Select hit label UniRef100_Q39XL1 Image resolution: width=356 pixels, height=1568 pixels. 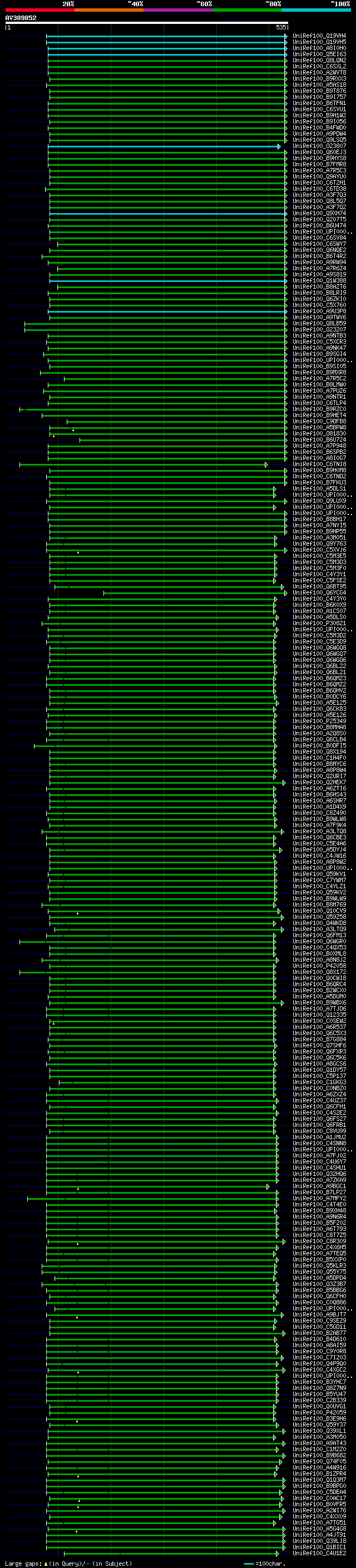click(319, 1431)
